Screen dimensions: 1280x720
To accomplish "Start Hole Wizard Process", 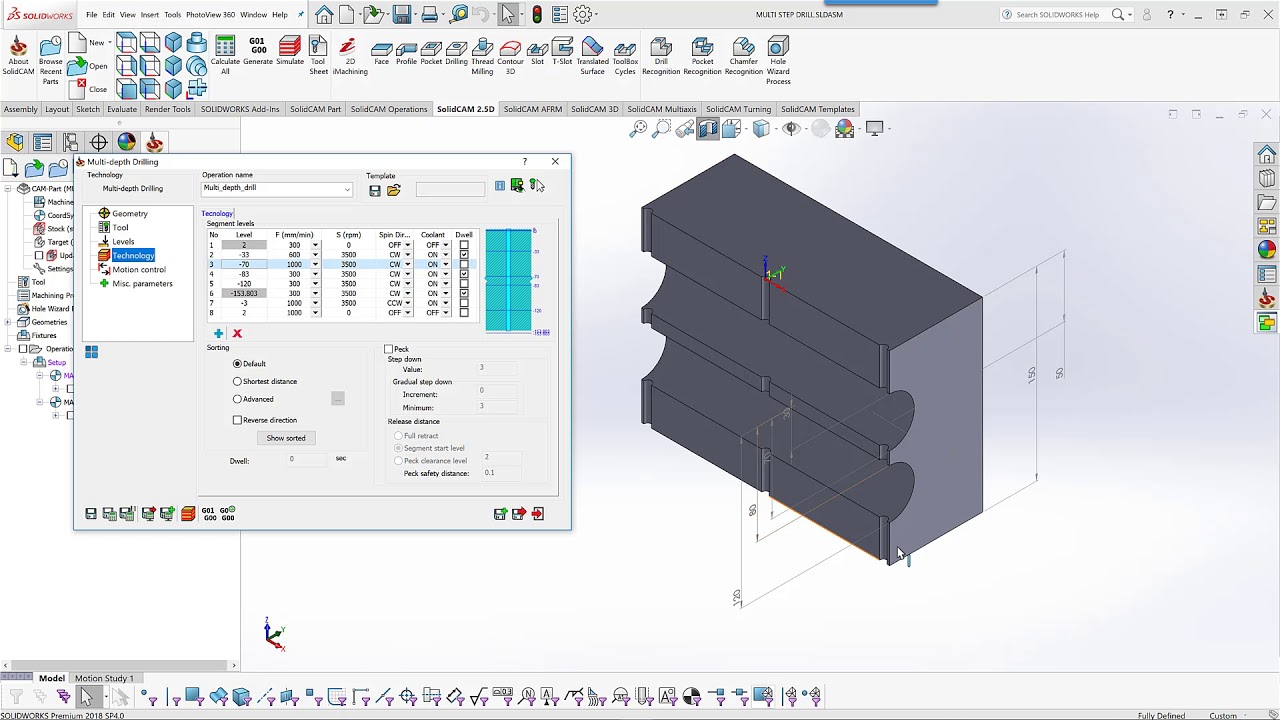I will tap(778, 60).
